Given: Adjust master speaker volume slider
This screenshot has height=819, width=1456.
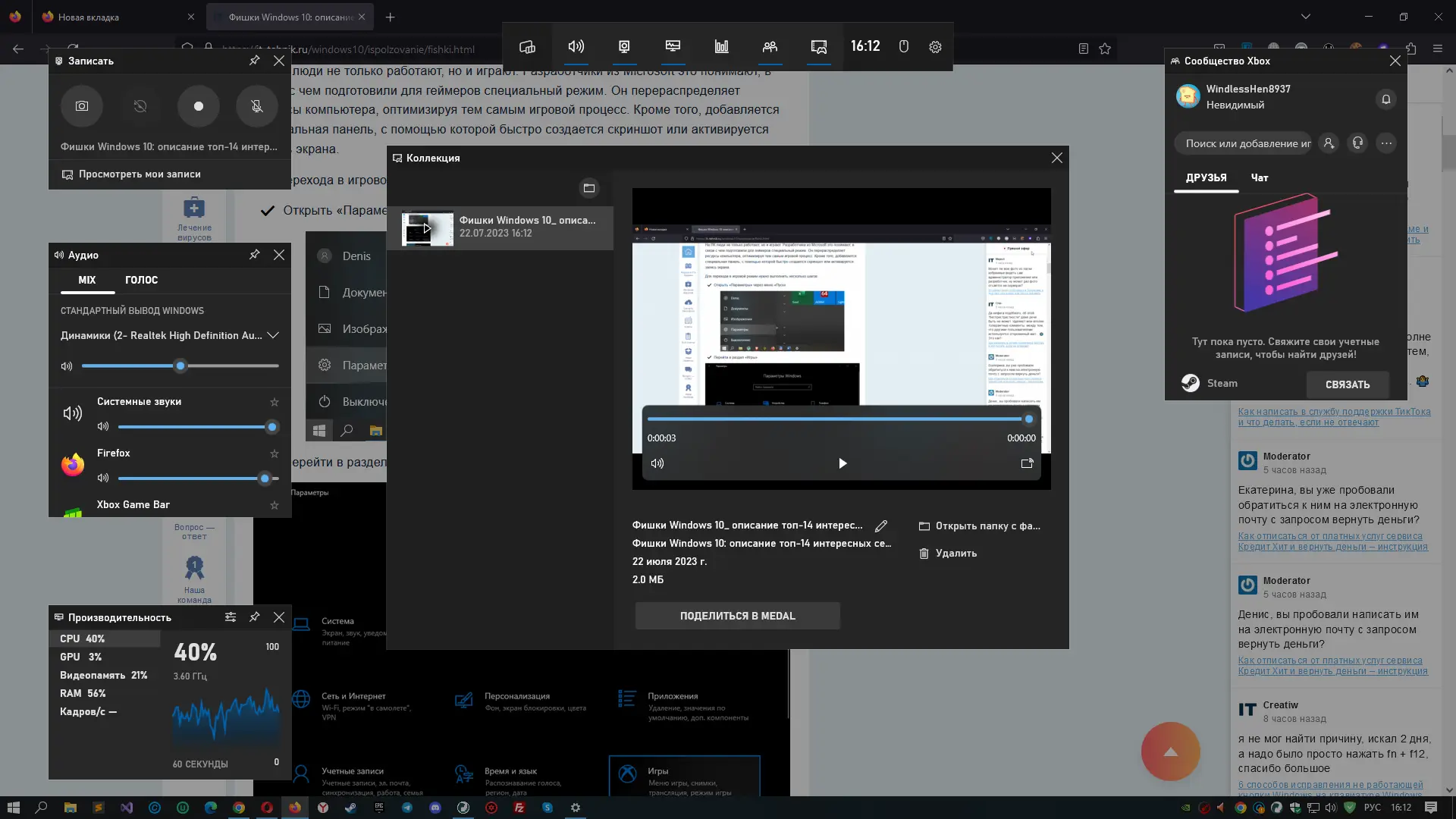Looking at the screenshot, I should pos(180,366).
